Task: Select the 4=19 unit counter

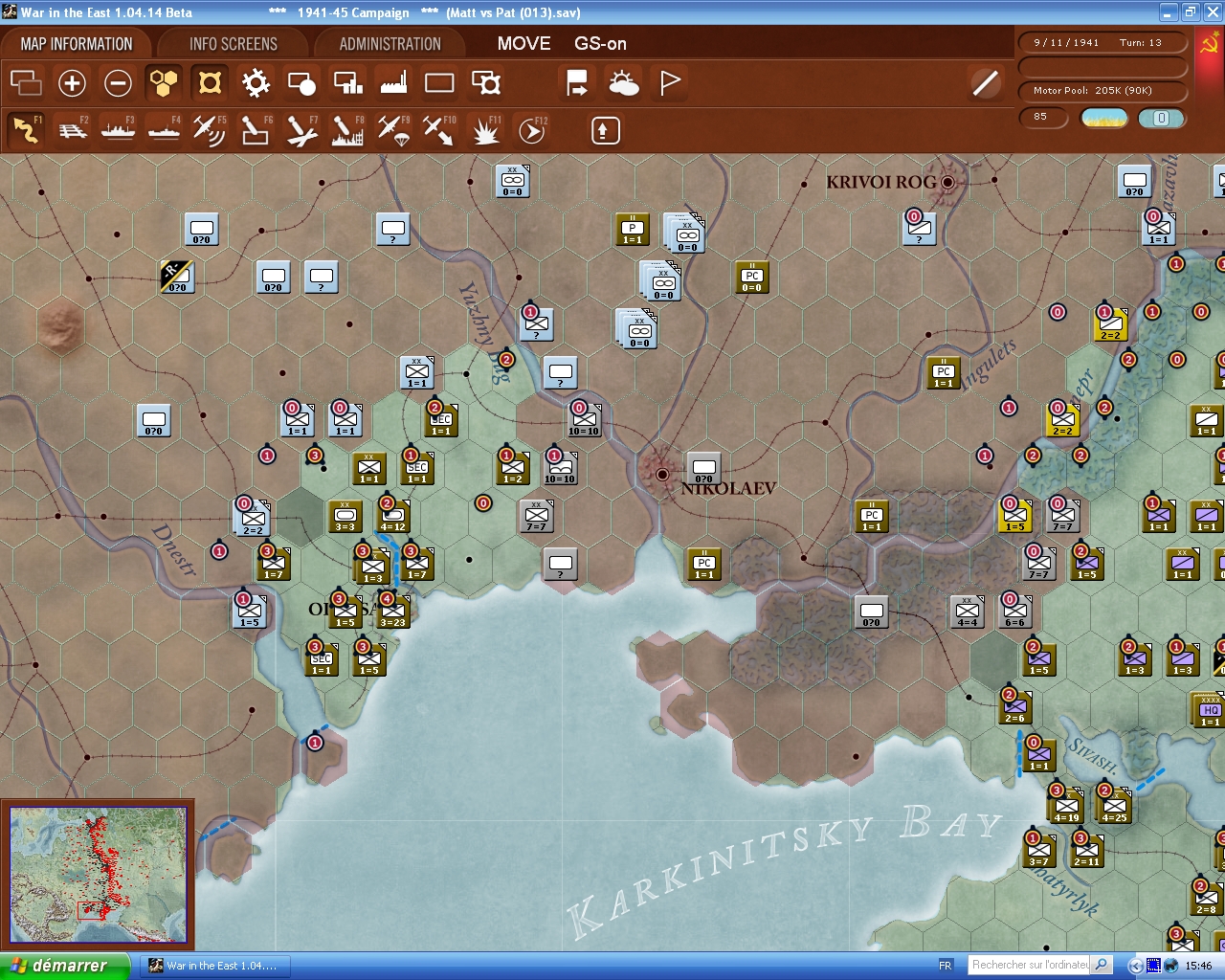Action: point(1066,807)
